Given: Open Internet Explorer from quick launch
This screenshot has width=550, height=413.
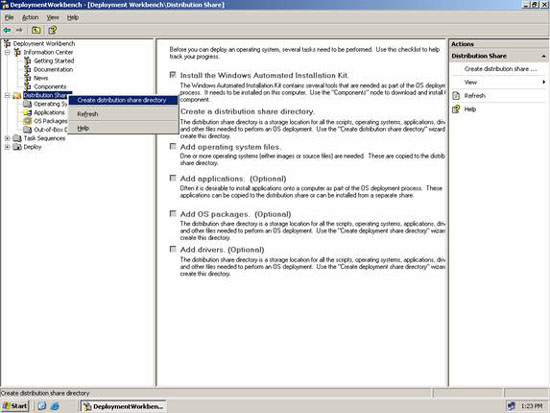Looking at the screenshot, I should pyautogui.click(x=55, y=406).
